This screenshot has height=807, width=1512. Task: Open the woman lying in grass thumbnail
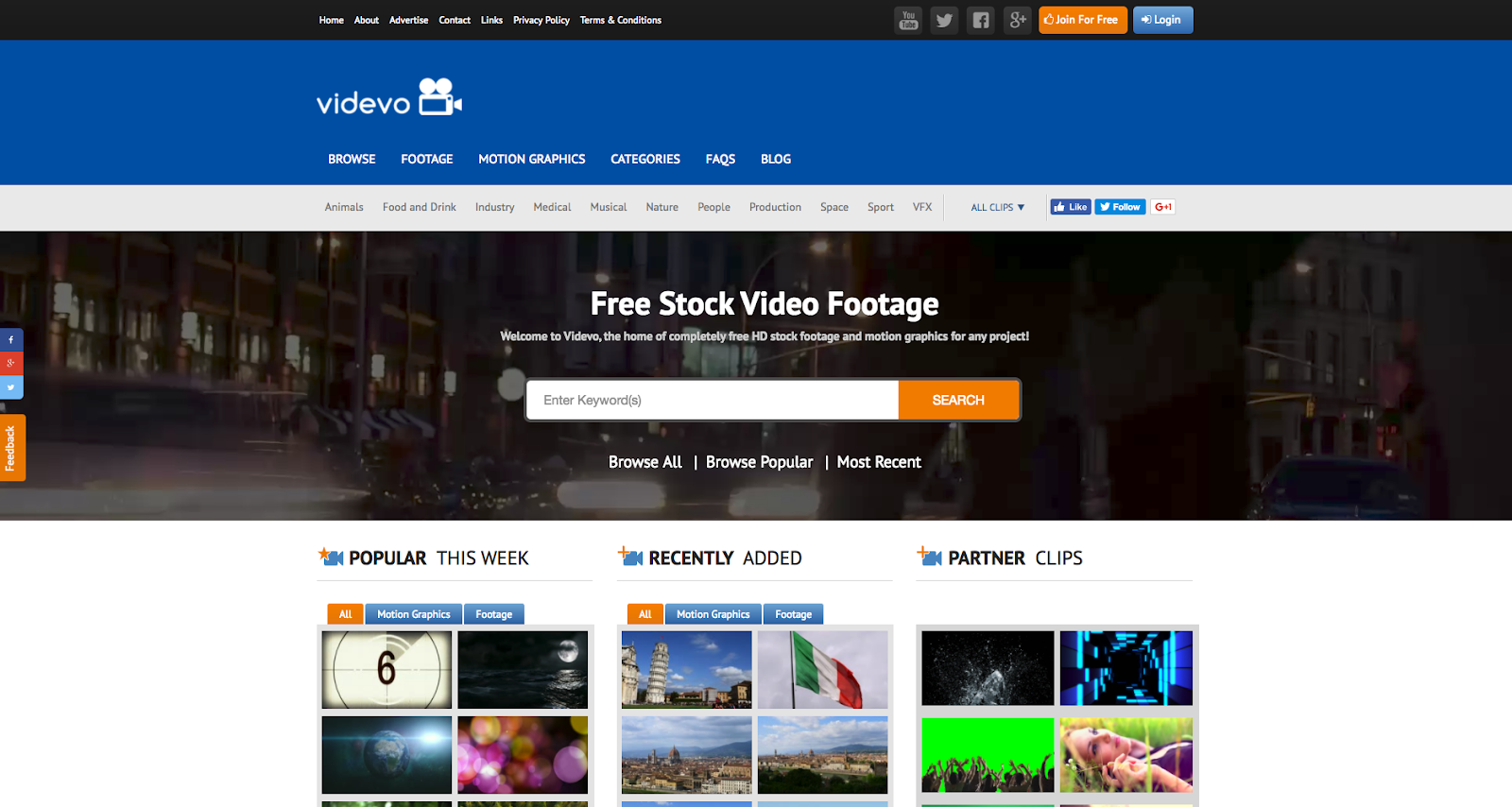[x=1126, y=755]
